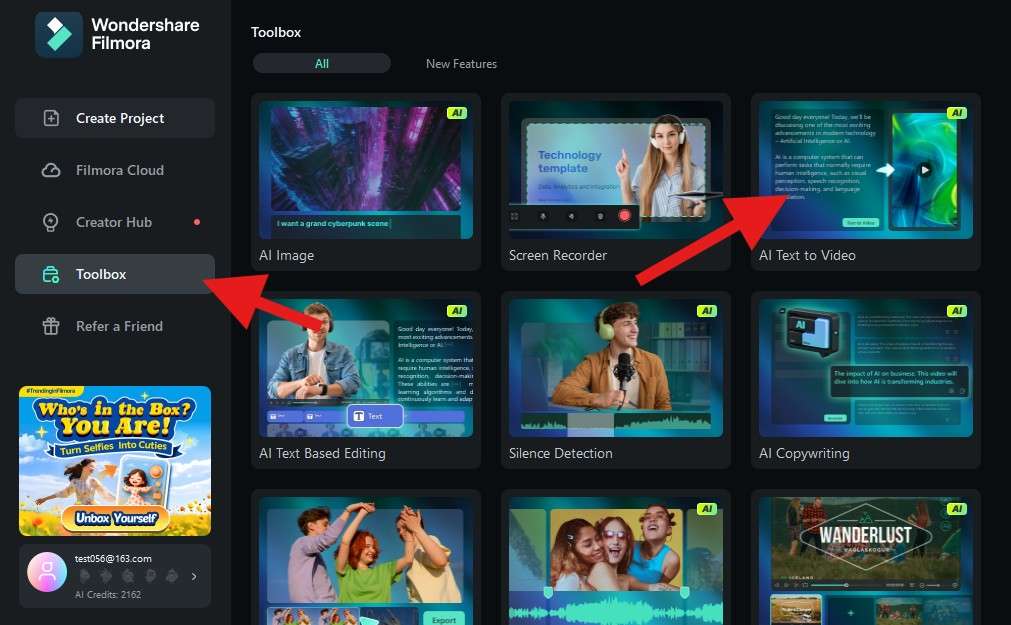The height and width of the screenshot is (625, 1011).
Task: Click the cyberpunk prompt field in AI Image preview
Action: [x=365, y=224]
